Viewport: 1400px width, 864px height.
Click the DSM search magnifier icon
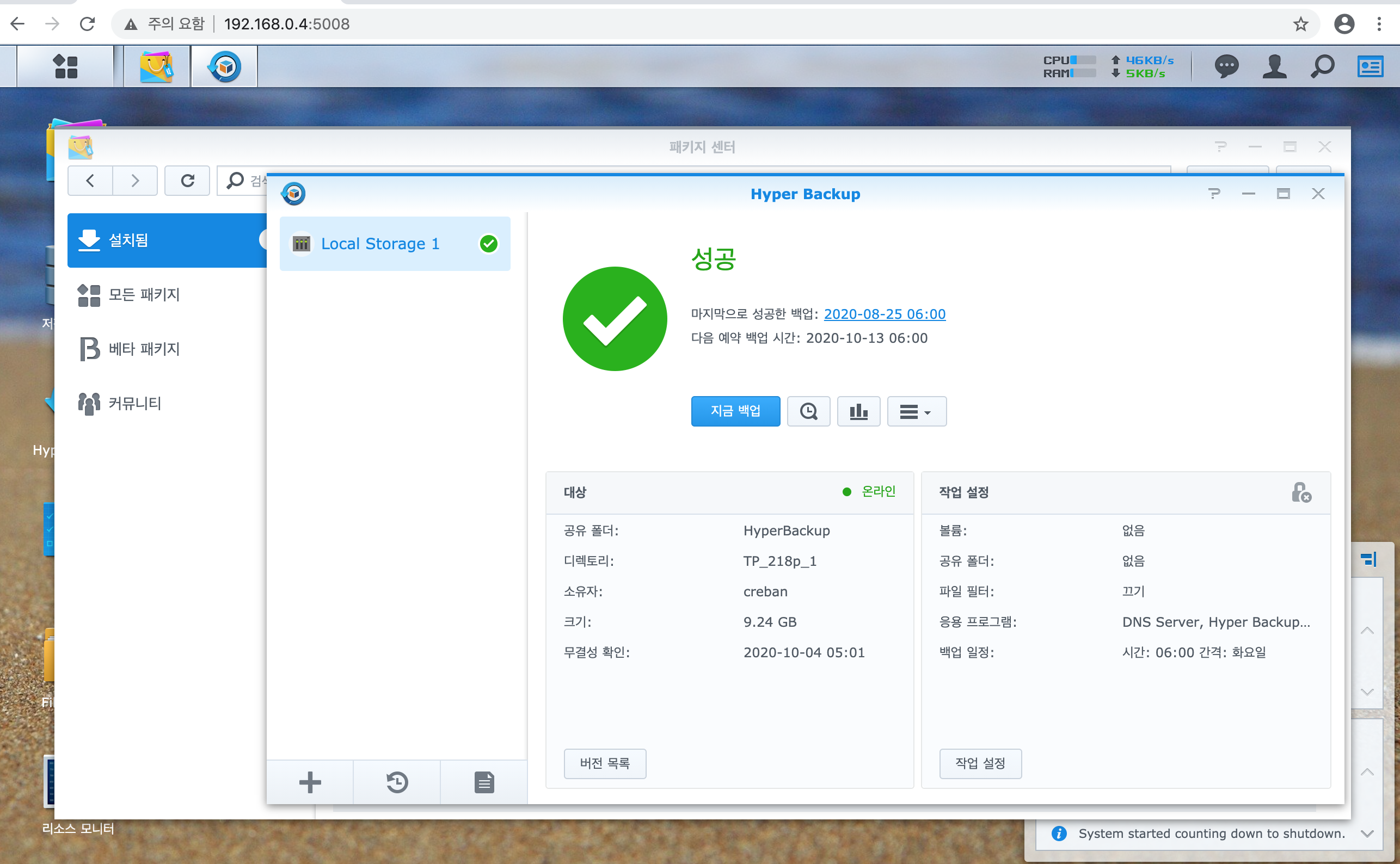point(1322,67)
